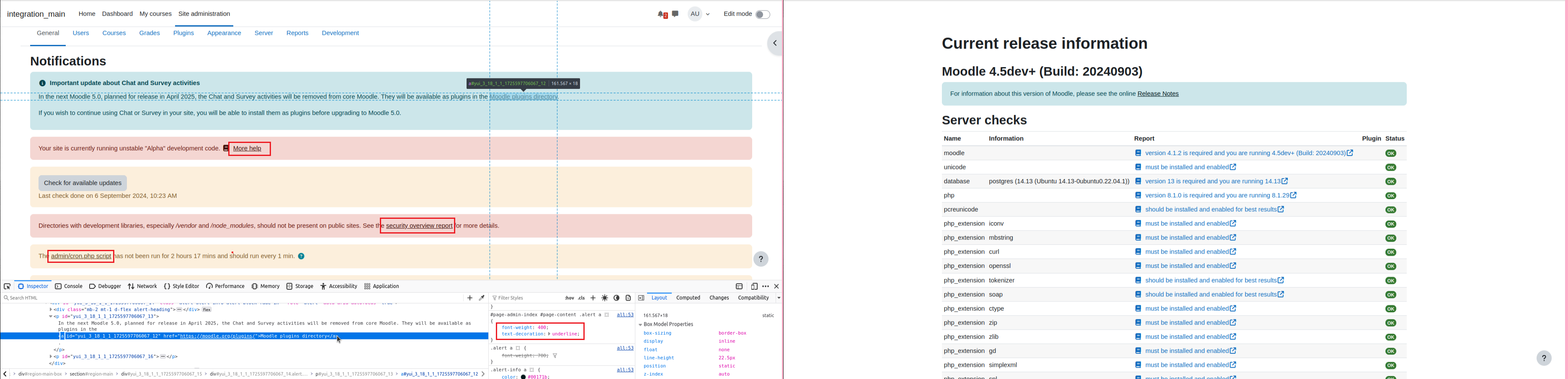
Task: Expand the text-decoration underline shorthand arrow
Action: (549, 335)
